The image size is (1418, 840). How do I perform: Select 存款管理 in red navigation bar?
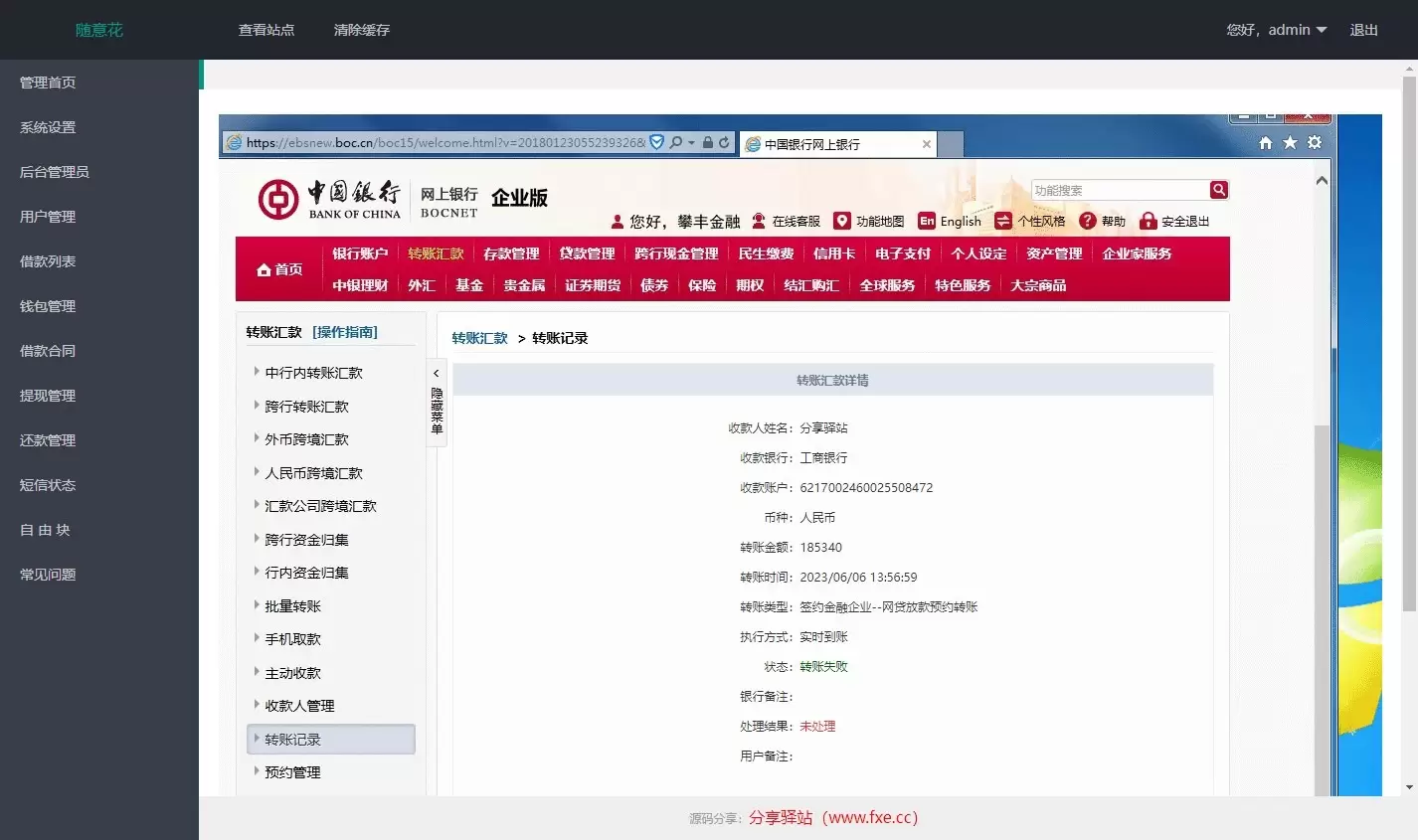[511, 253]
